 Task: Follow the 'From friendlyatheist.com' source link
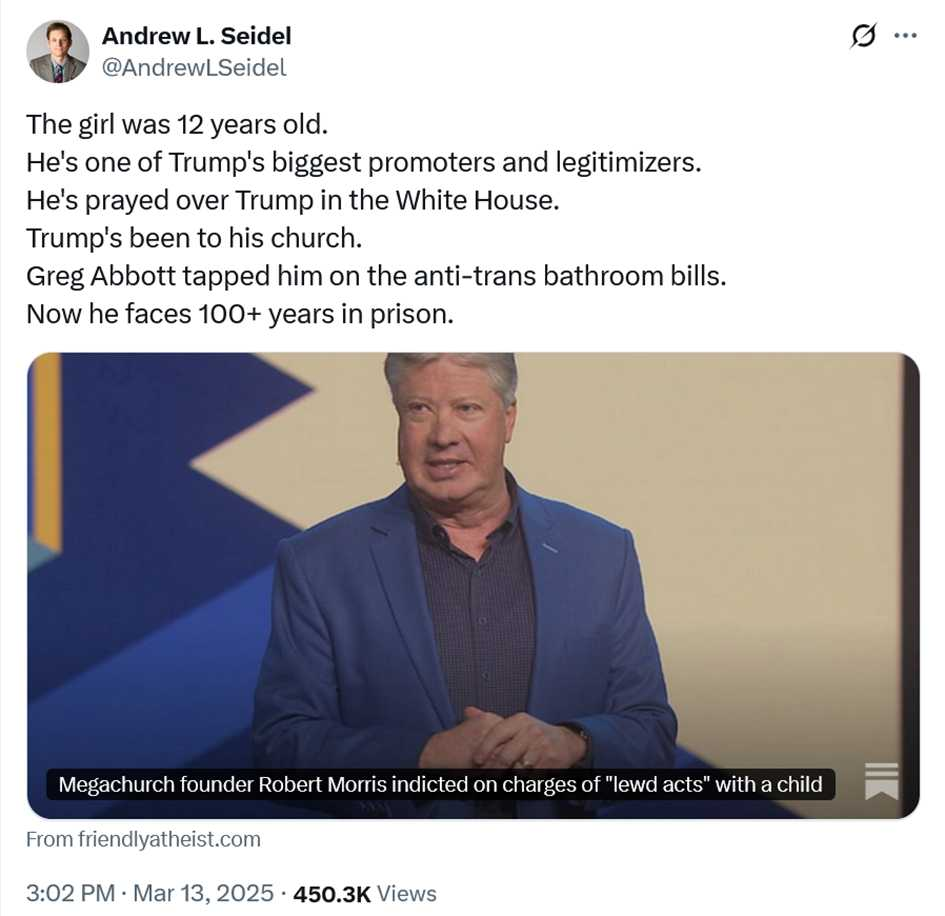click(143, 839)
